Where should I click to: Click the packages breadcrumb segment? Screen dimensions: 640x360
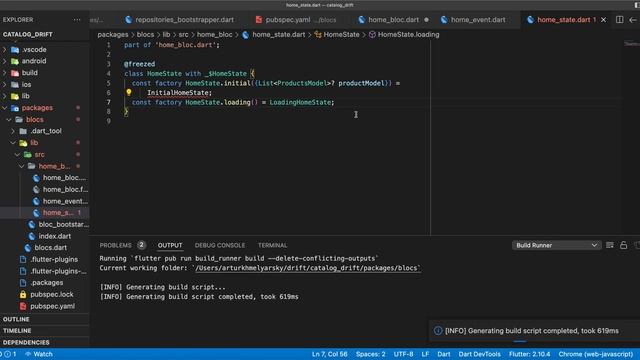pyautogui.click(x=113, y=35)
